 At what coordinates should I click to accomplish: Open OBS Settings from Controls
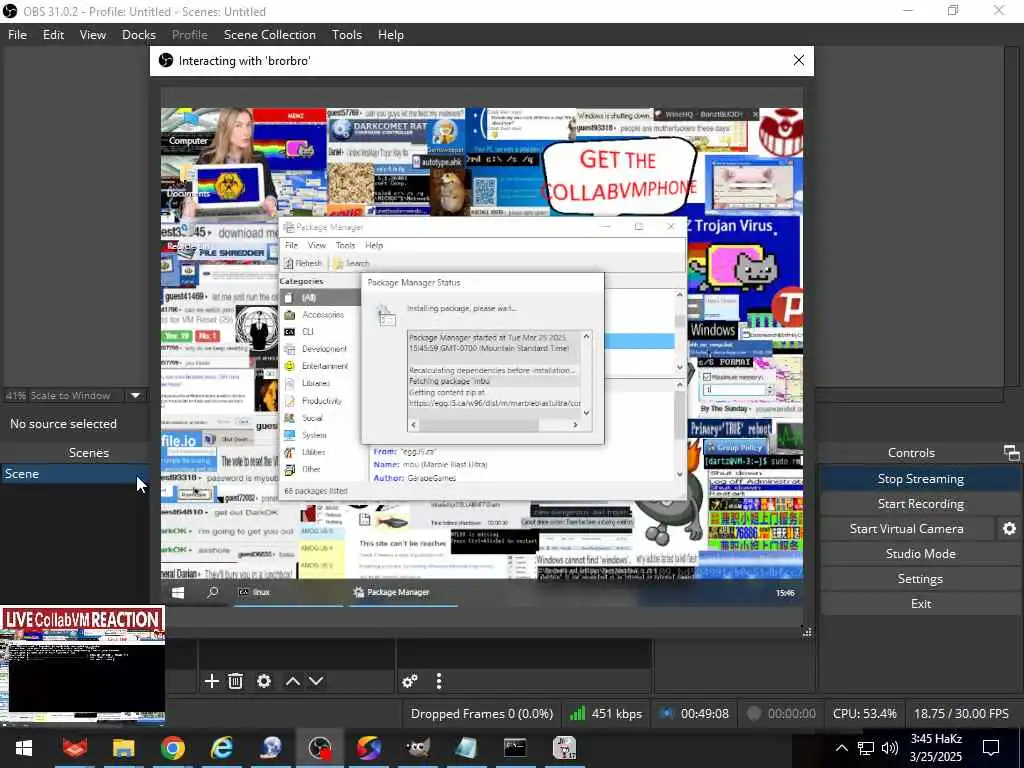click(920, 579)
